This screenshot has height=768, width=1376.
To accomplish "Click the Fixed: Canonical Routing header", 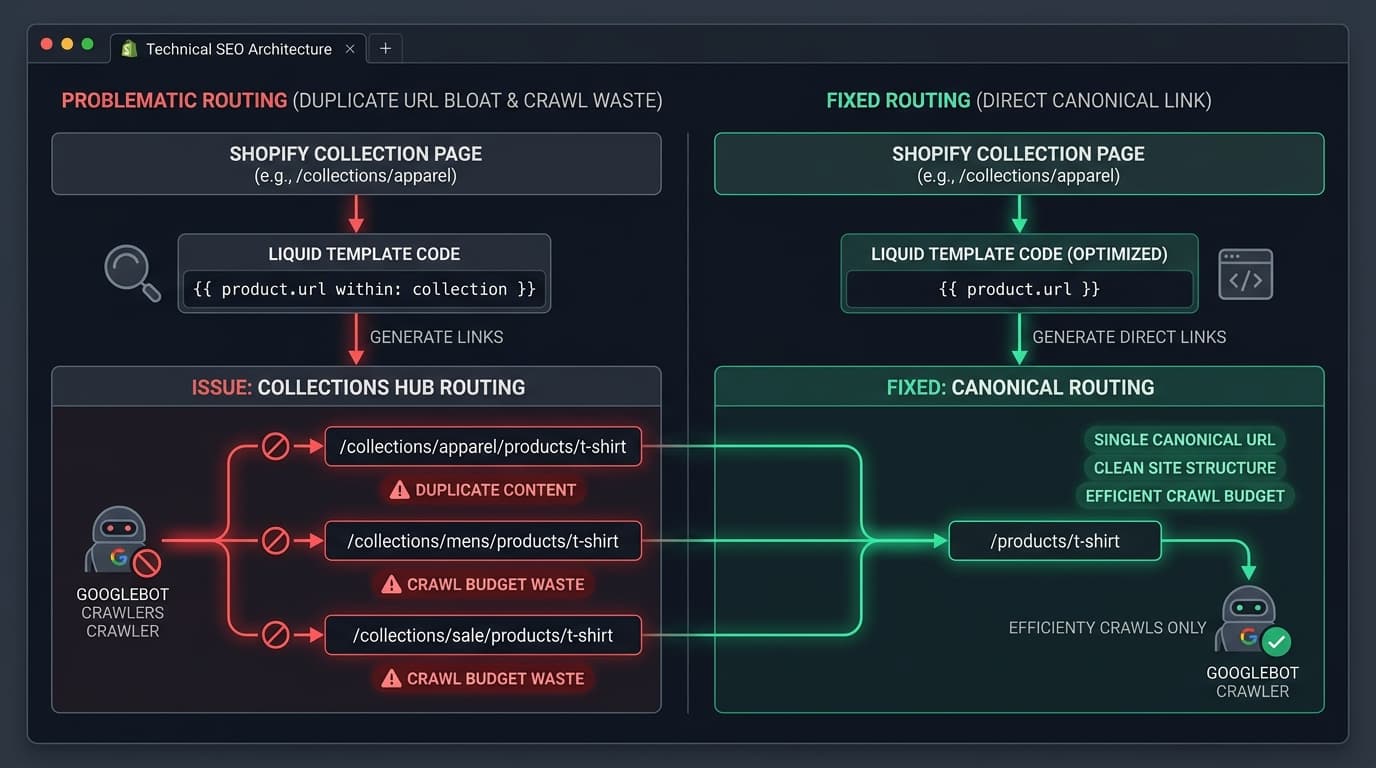I will coord(1019,387).
